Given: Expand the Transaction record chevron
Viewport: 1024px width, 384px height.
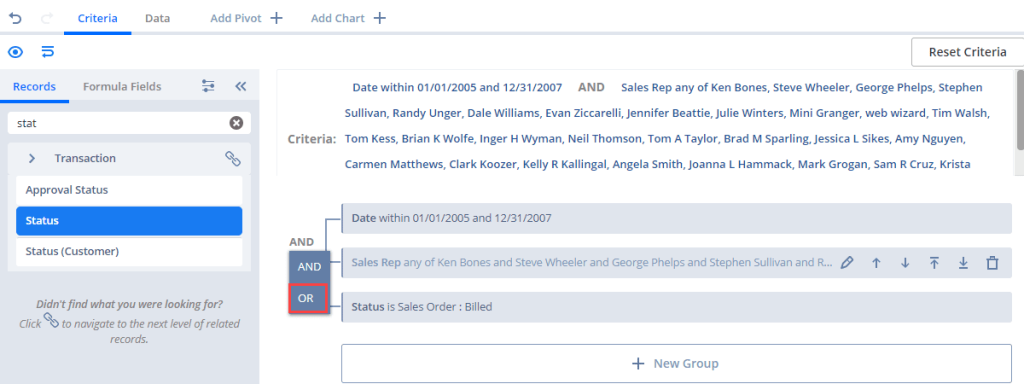Looking at the screenshot, I should click(32, 158).
